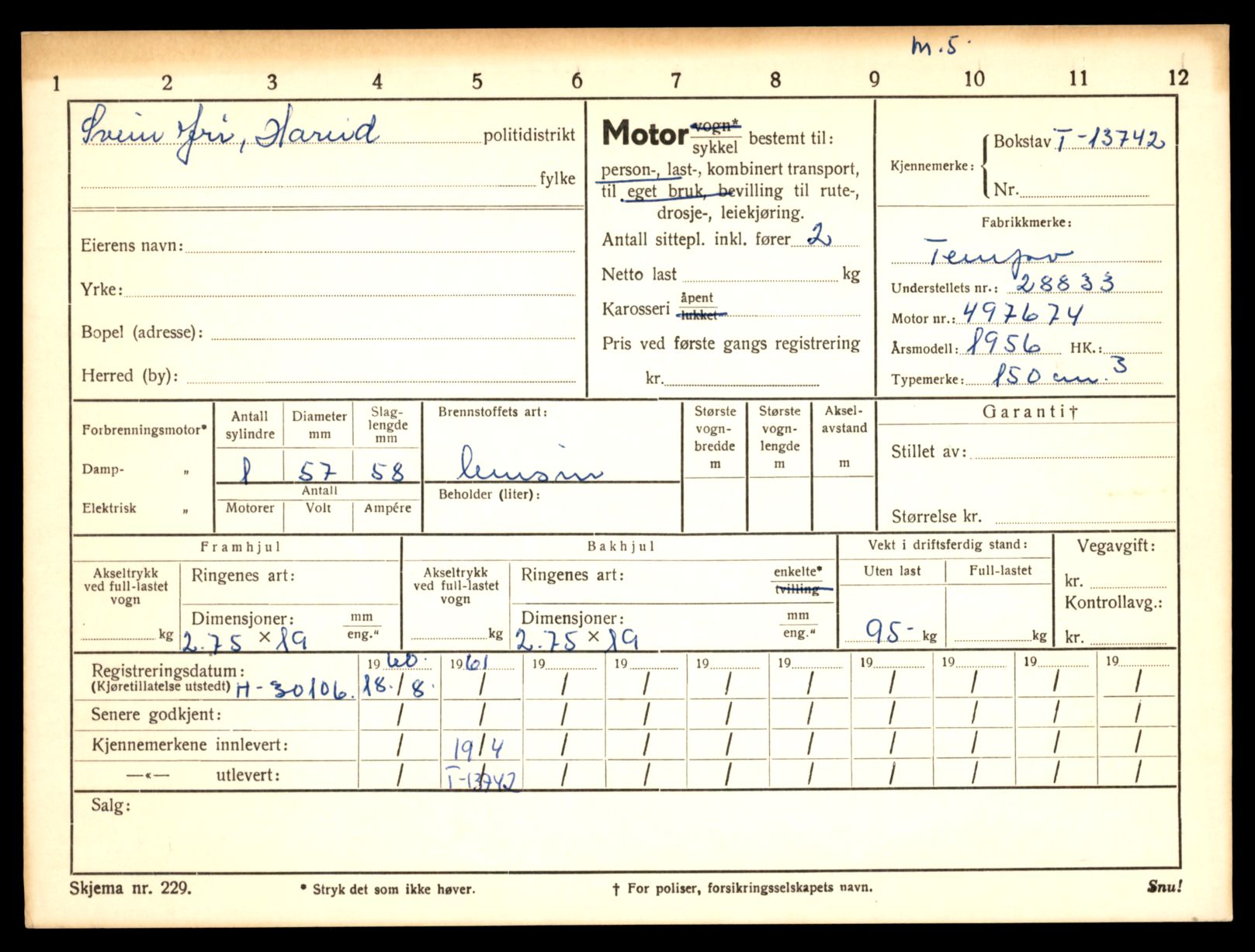Click the Herred (by) field
This screenshot has height=952, width=1255.
(x=380, y=376)
